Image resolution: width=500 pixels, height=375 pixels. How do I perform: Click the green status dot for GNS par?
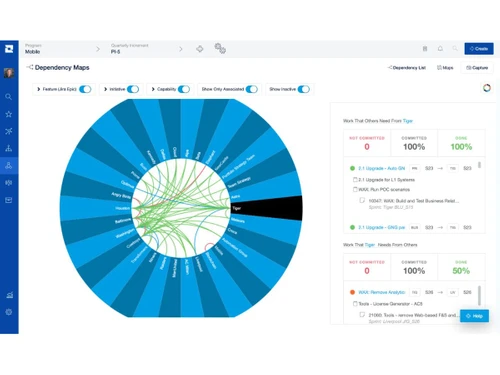pos(352,227)
